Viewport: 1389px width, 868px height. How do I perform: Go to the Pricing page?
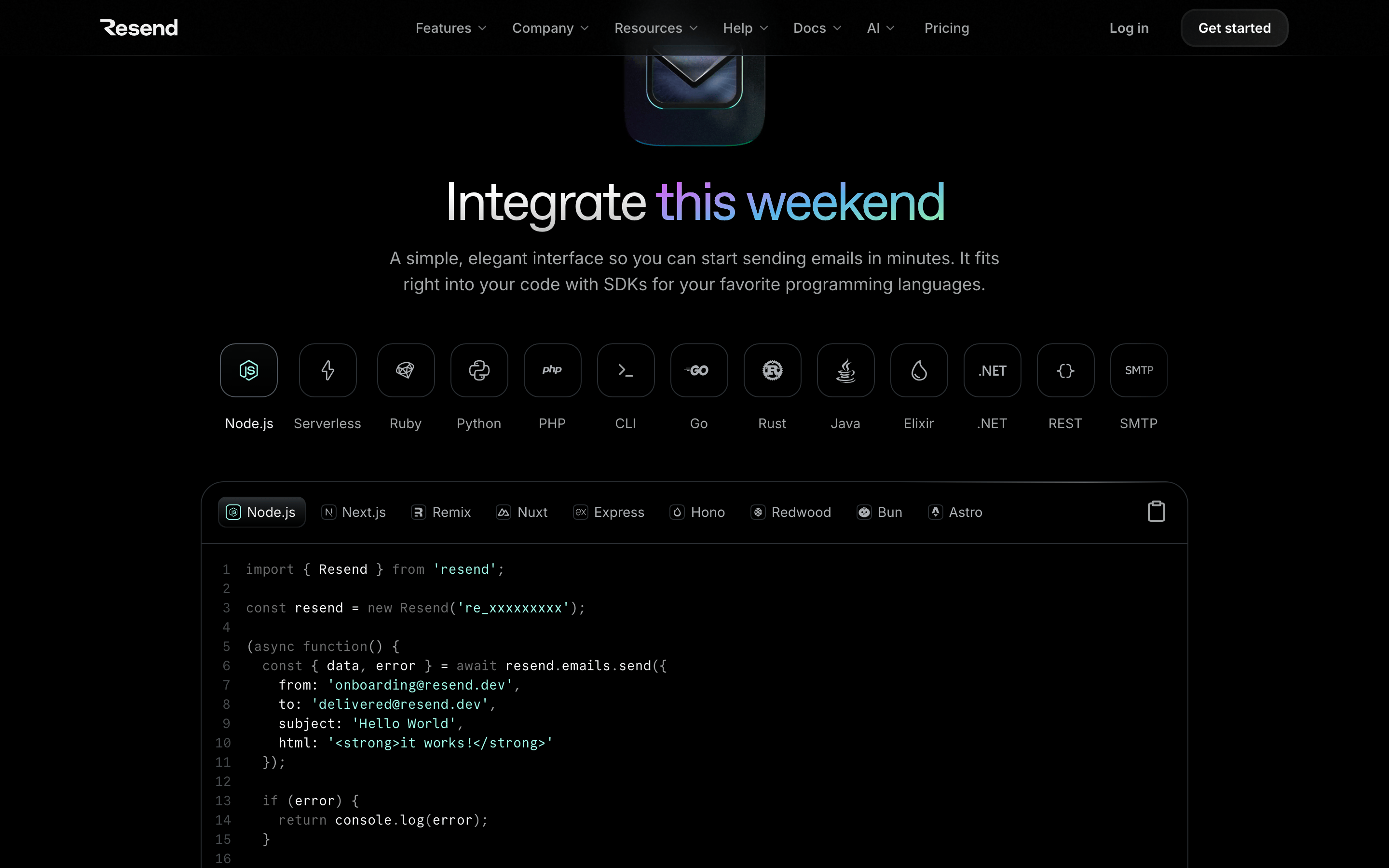coord(946,28)
